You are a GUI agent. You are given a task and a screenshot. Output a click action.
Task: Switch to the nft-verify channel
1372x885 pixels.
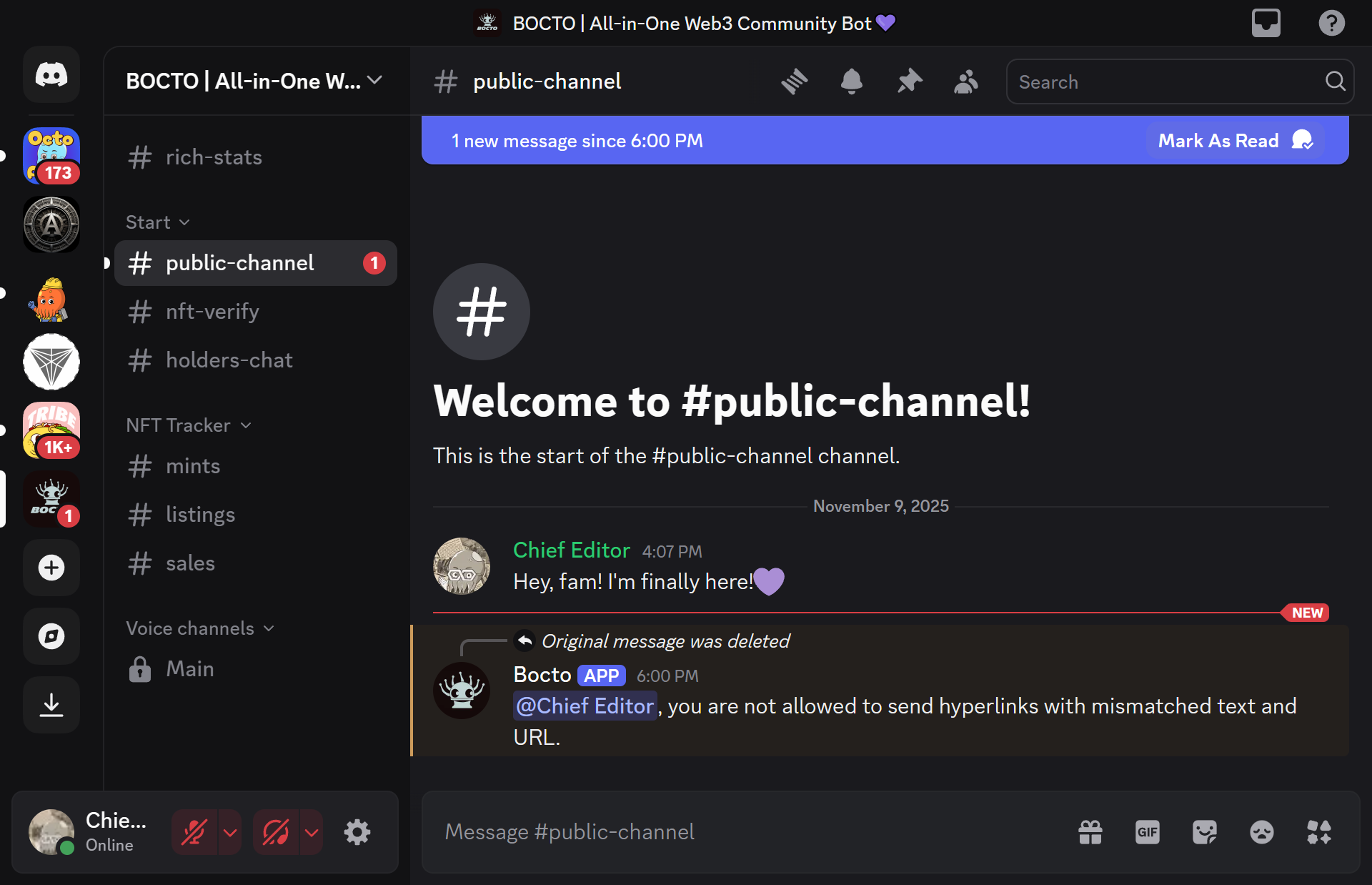[x=212, y=312]
